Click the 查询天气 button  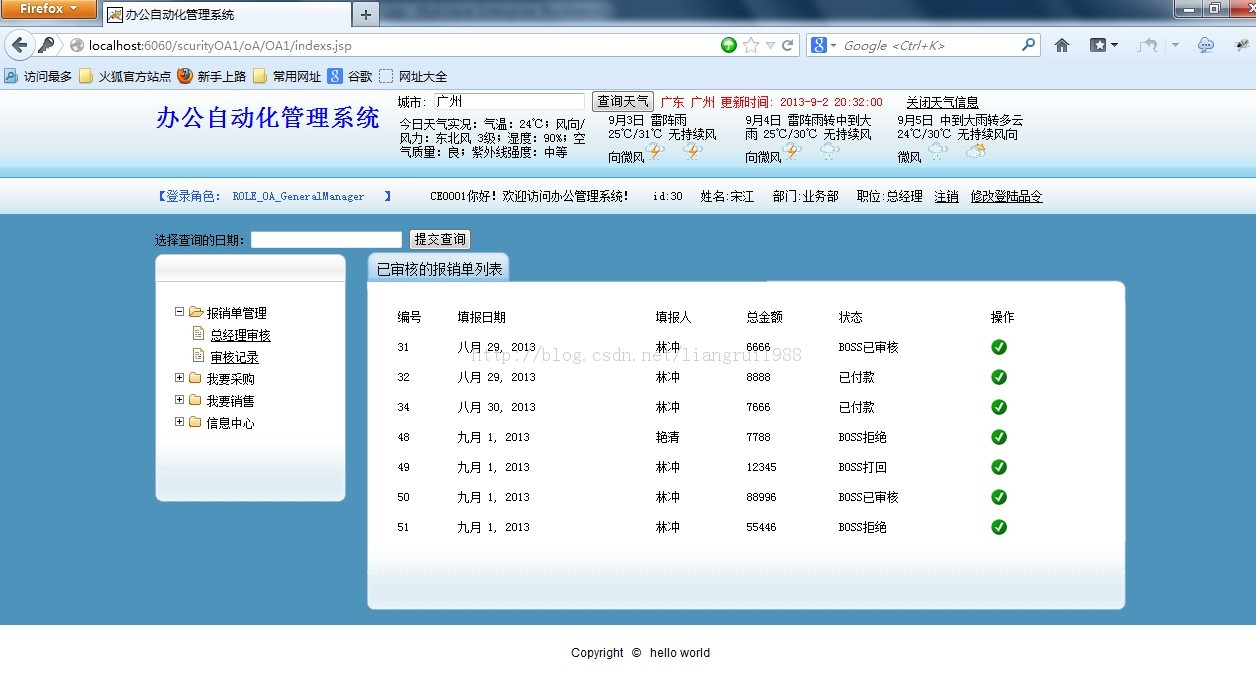[621, 100]
